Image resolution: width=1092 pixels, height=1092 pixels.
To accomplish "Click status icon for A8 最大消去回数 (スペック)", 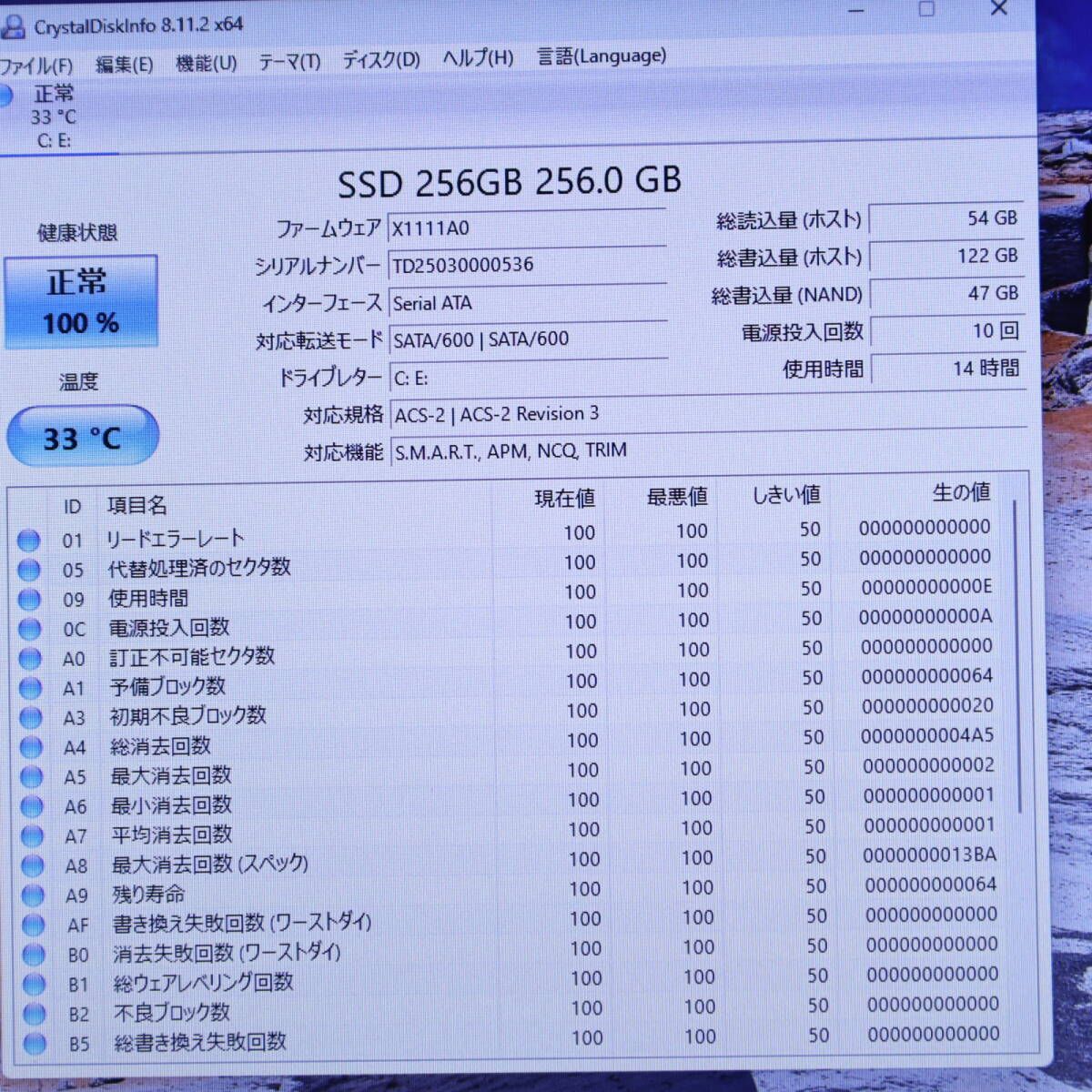I will tap(33, 865).
